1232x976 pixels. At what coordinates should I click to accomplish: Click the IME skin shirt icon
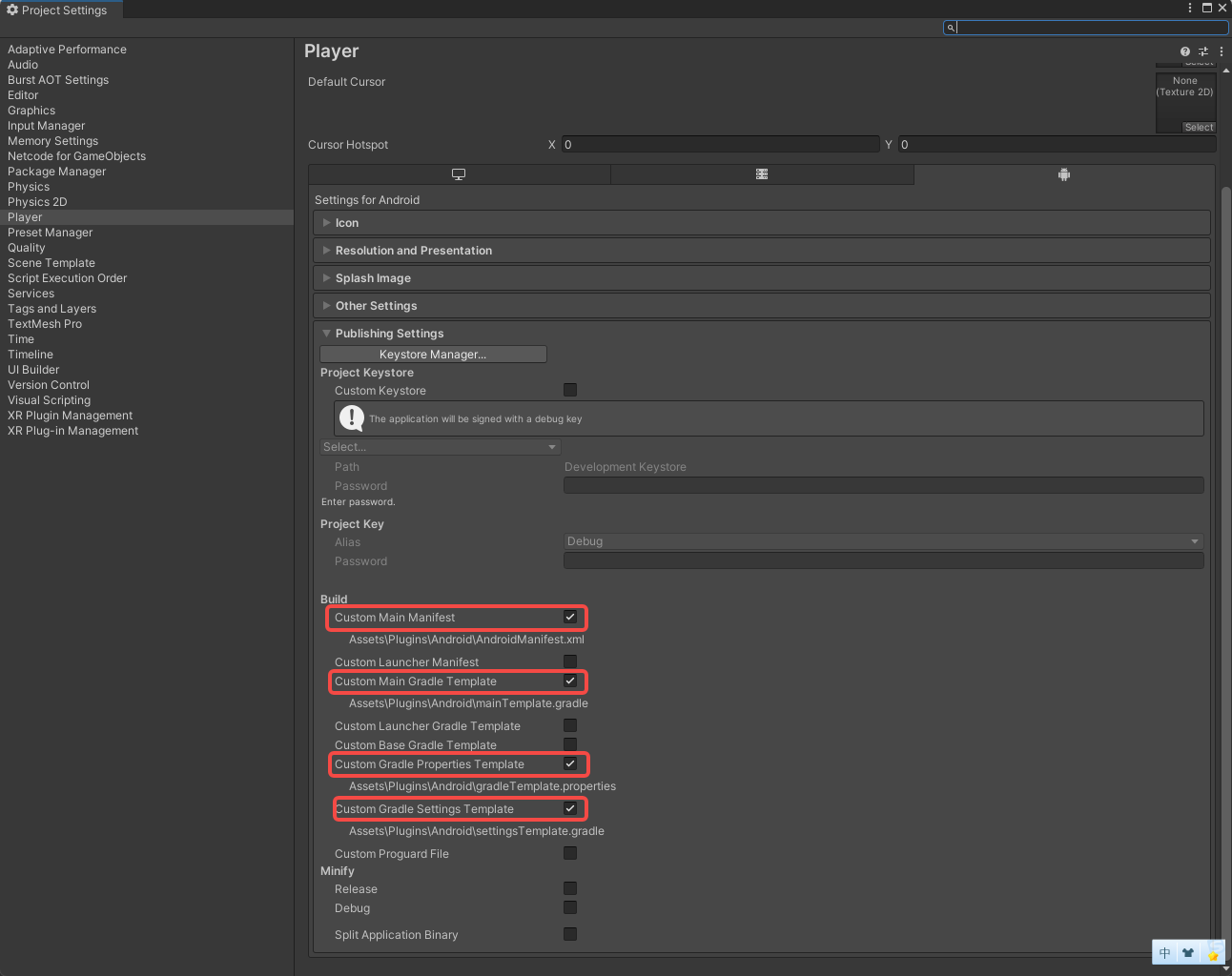[1188, 952]
